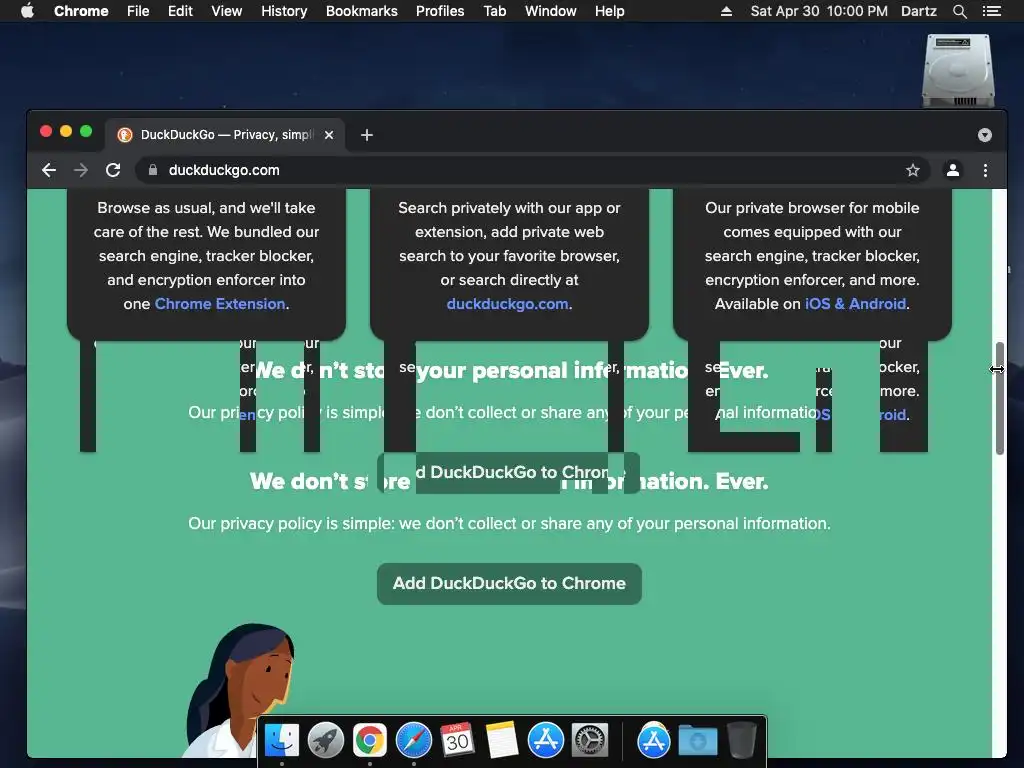This screenshot has width=1024, height=768.
Task: Open the Edit menu
Action: [180, 11]
